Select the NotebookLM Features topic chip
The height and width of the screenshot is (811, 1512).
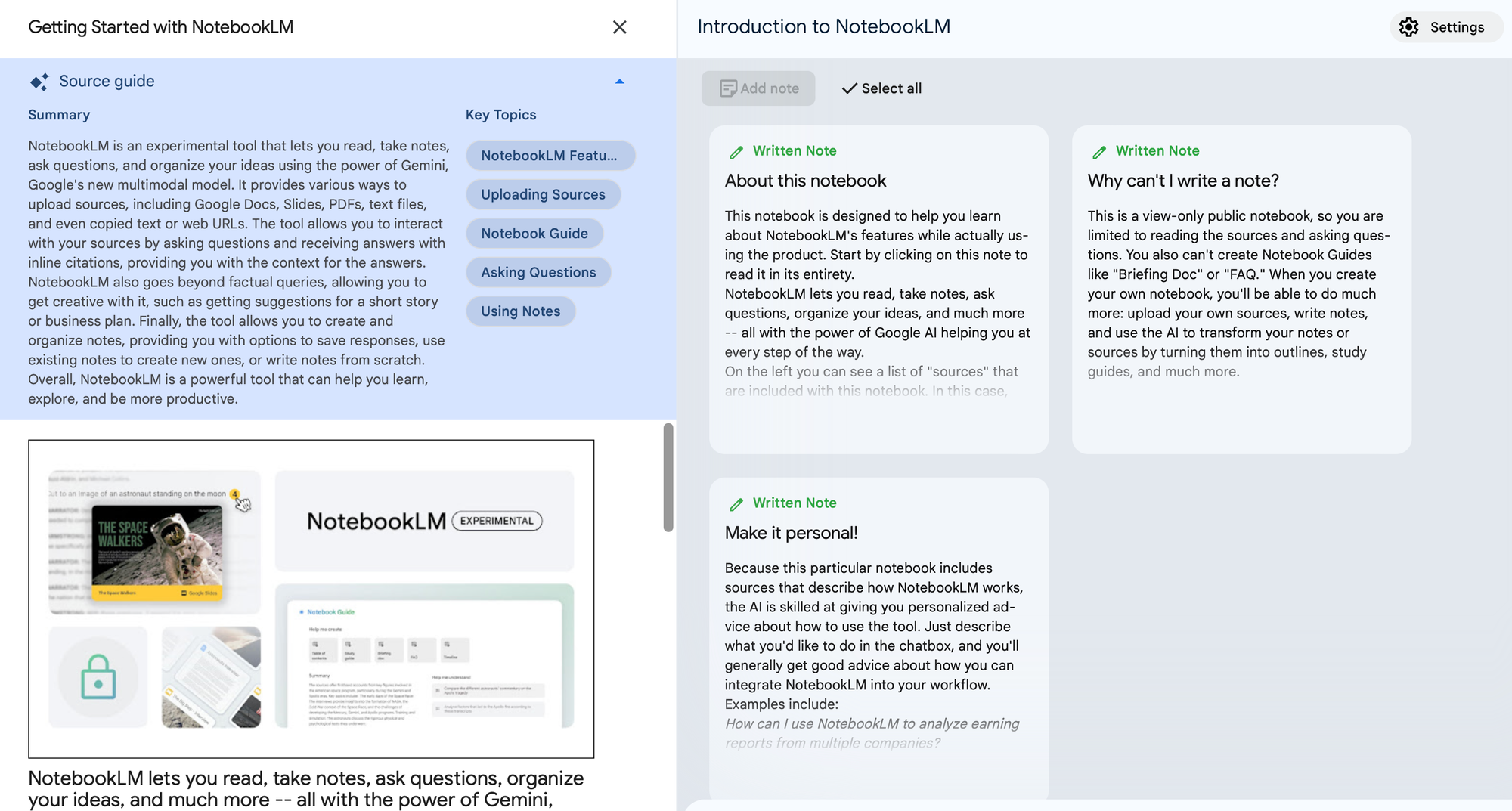coord(550,156)
